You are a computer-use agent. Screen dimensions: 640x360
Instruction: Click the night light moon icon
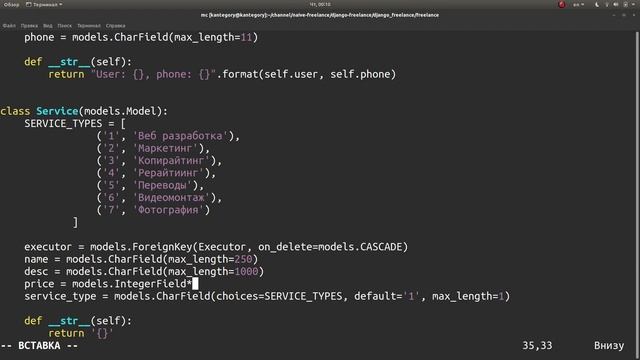tap(597, 4)
